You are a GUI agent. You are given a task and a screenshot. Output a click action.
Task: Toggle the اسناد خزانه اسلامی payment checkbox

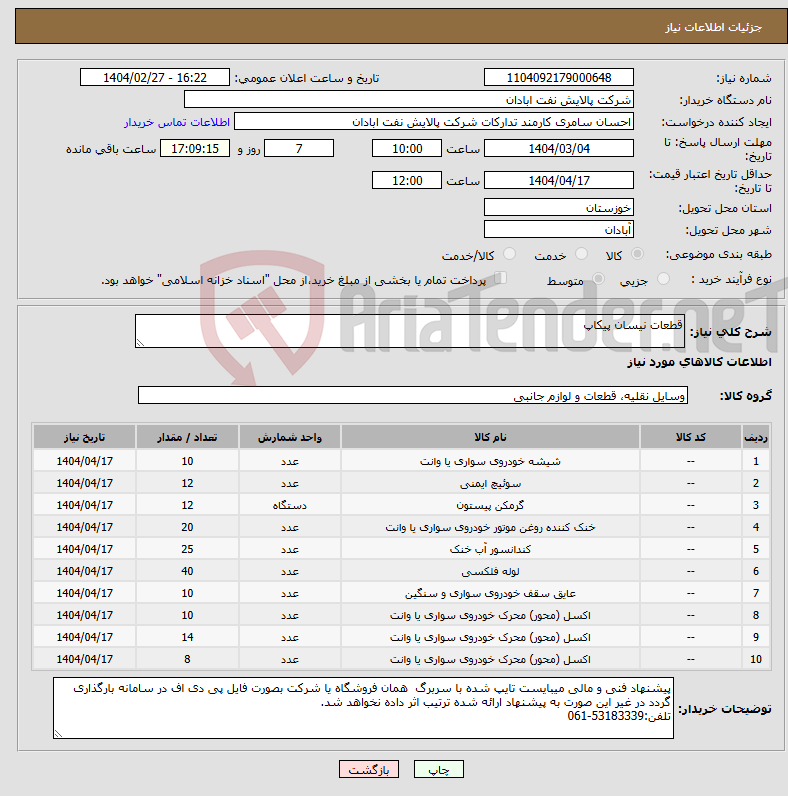pyautogui.click(x=501, y=278)
